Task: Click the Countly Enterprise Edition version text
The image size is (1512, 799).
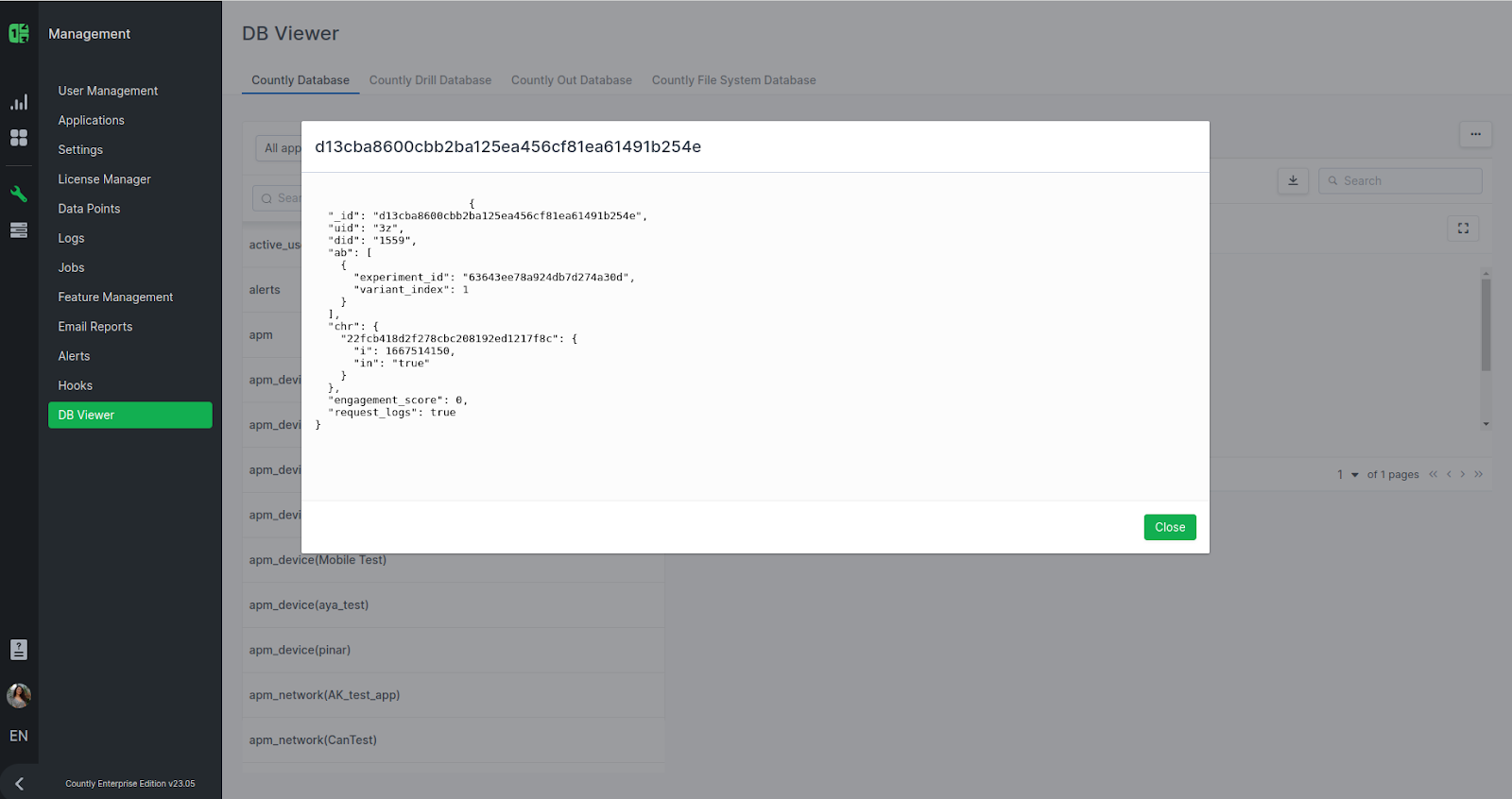Action: tap(130, 784)
